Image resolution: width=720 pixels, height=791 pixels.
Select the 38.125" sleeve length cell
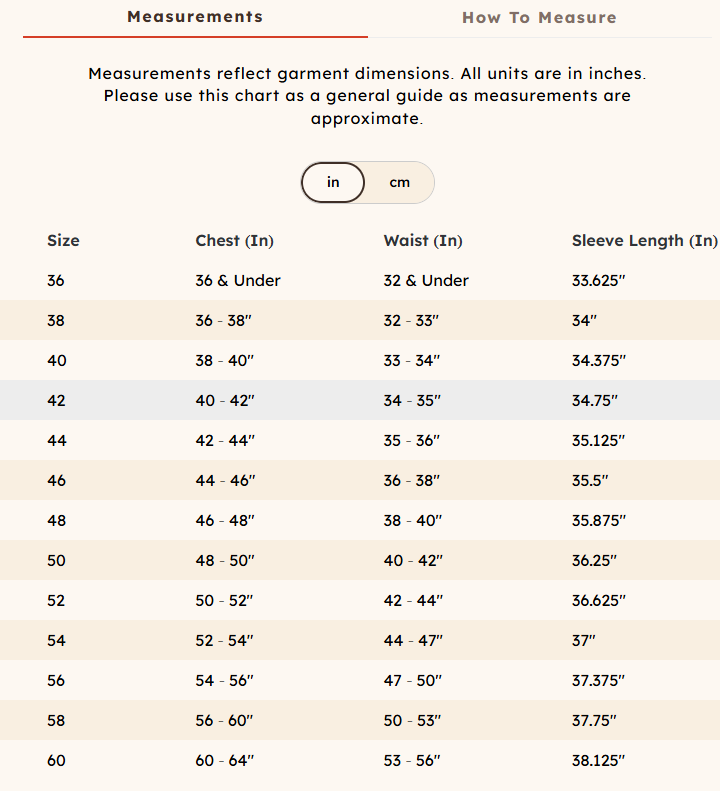pos(598,761)
